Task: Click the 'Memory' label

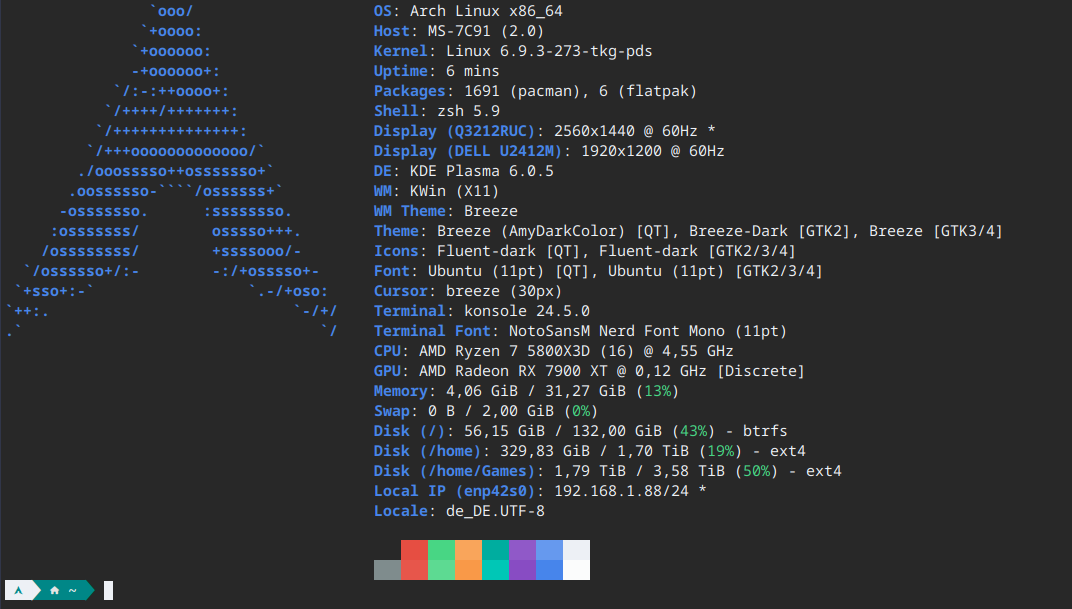Action: pyautogui.click(x=400, y=391)
